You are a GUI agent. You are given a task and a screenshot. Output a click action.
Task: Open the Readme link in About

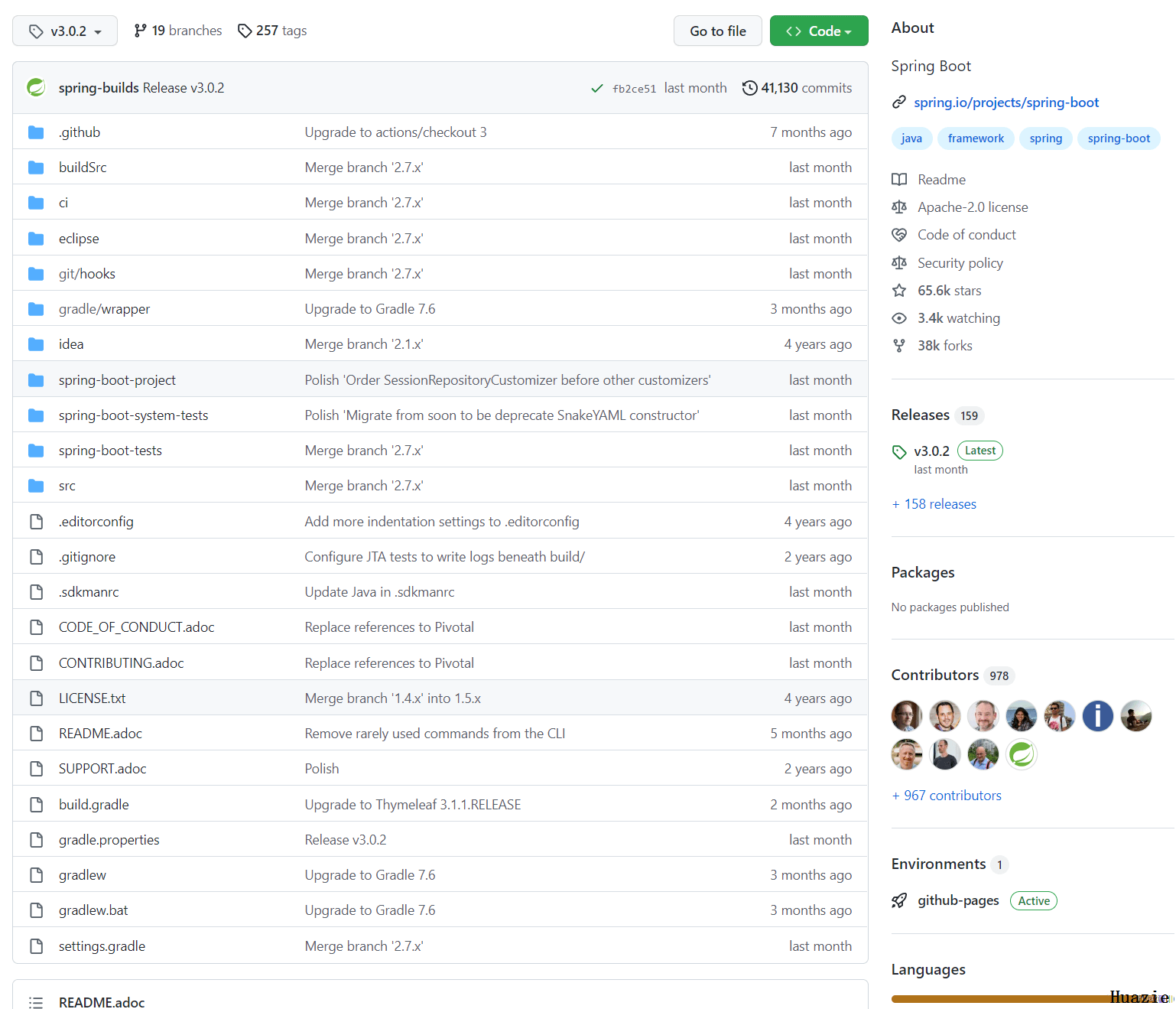[x=941, y=180]
